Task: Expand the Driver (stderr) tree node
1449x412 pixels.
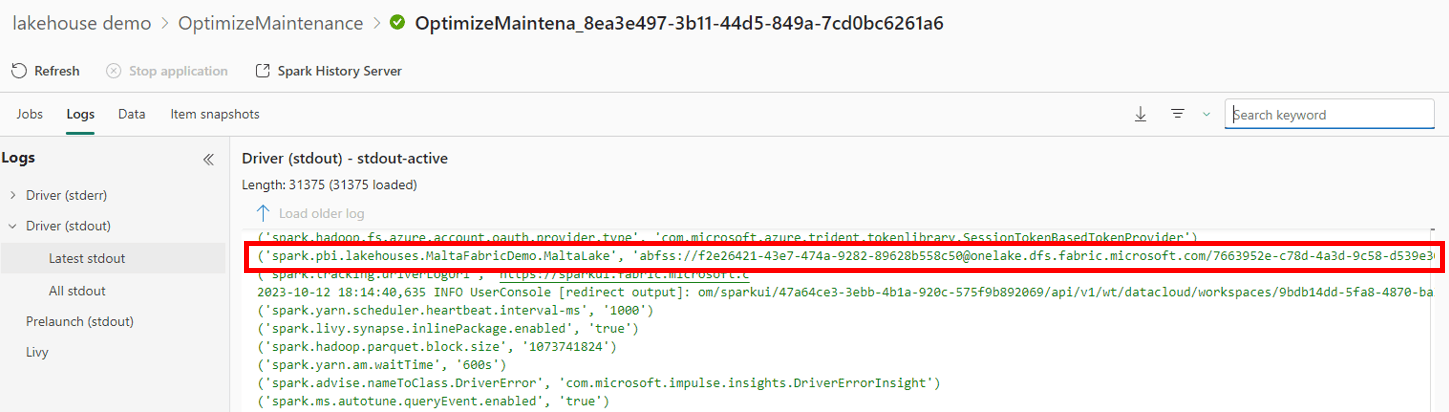Action: (x=13, y=195)
